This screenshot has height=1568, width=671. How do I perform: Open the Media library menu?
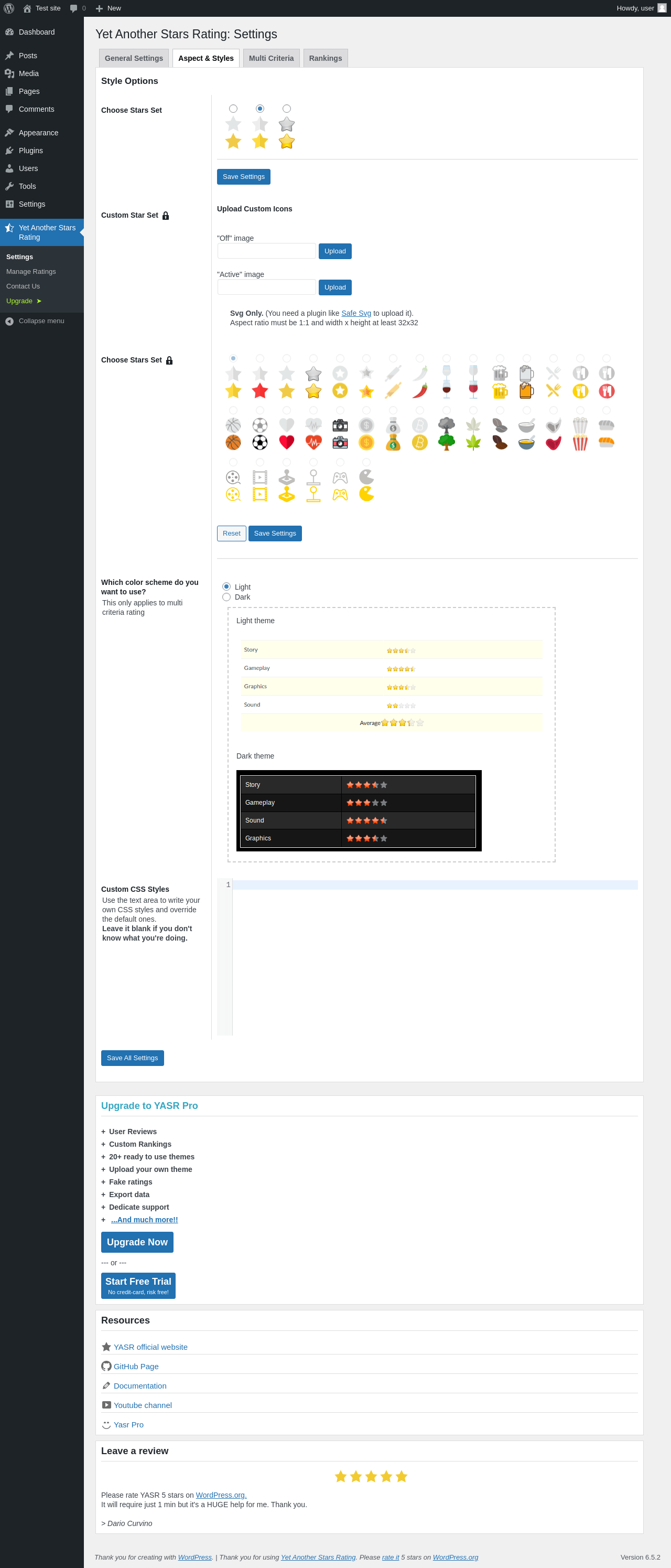pos(42,73)
